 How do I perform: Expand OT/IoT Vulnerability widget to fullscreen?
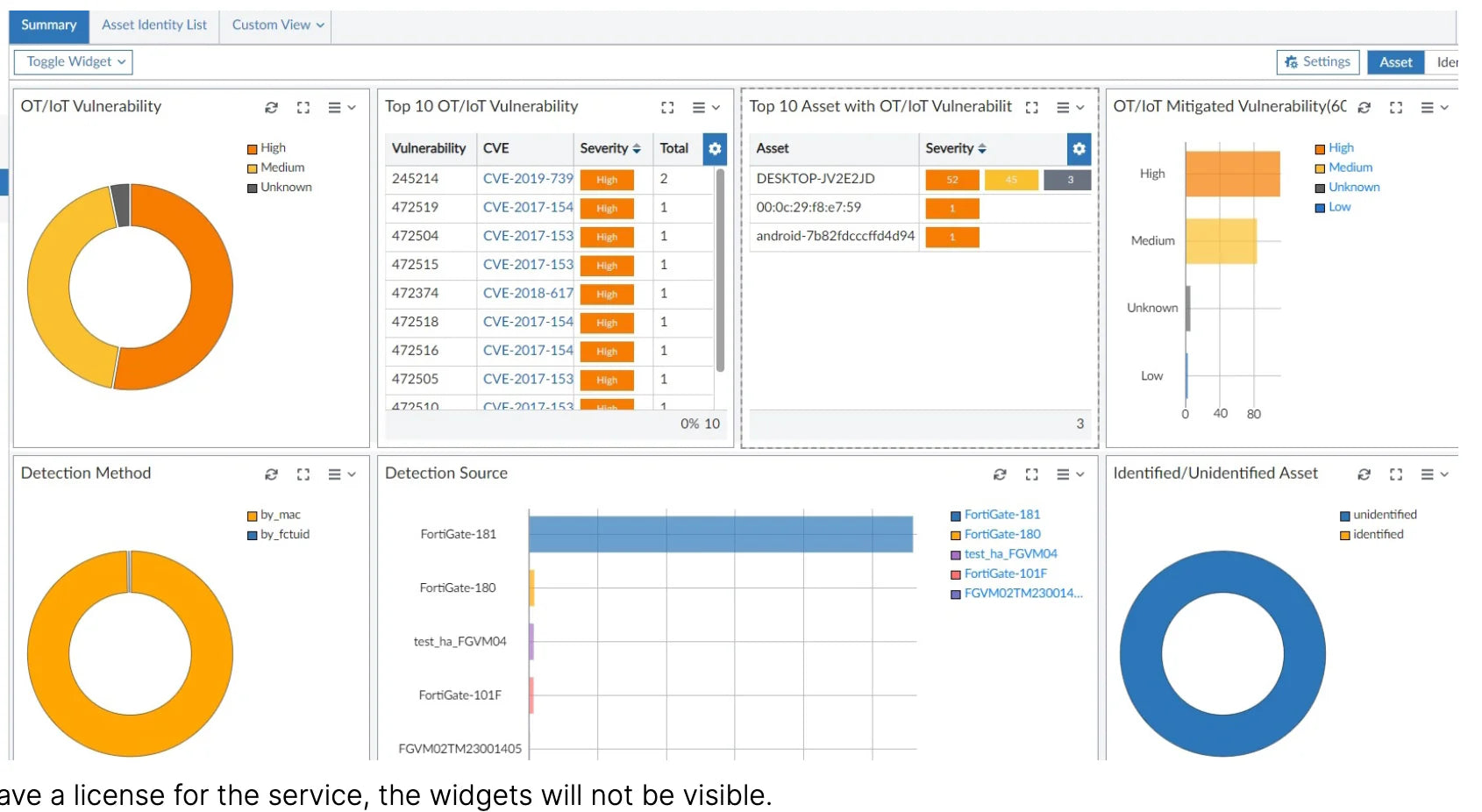pyautogui.click(x=303, y=108)
